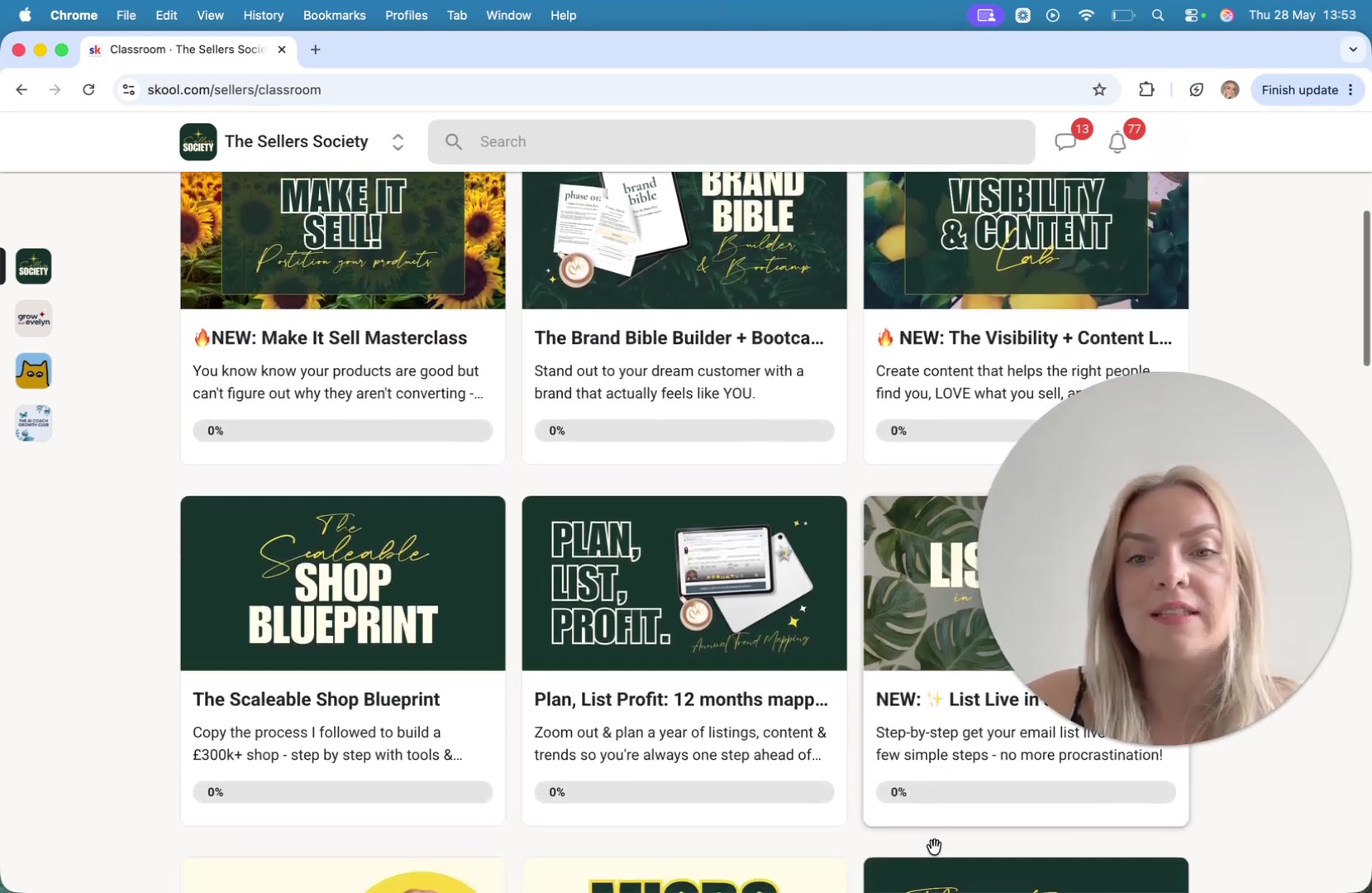Select the Classroom - The Sellers Society tab

(187, 50)
